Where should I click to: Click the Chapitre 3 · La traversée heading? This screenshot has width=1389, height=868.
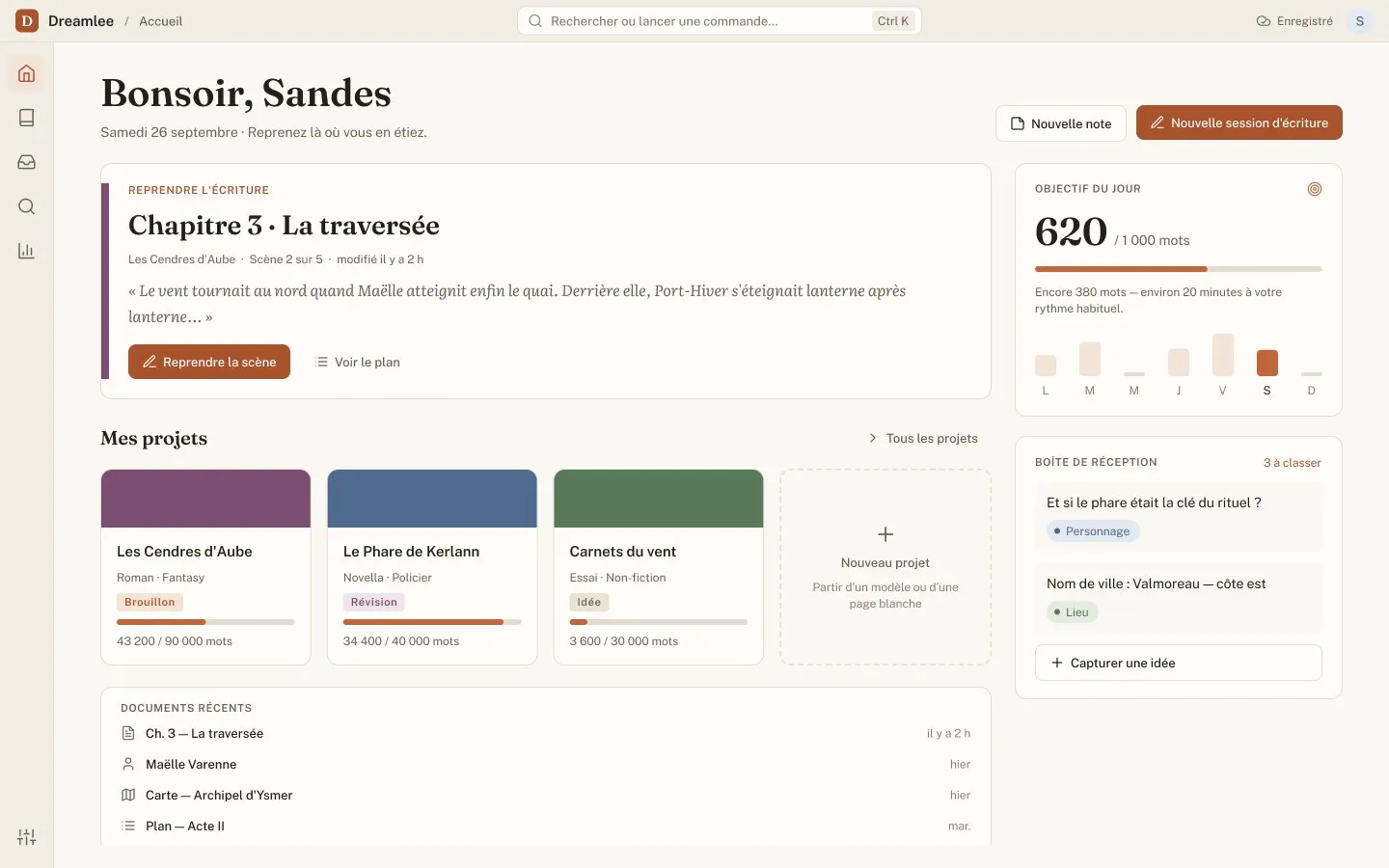coord(284,225)
